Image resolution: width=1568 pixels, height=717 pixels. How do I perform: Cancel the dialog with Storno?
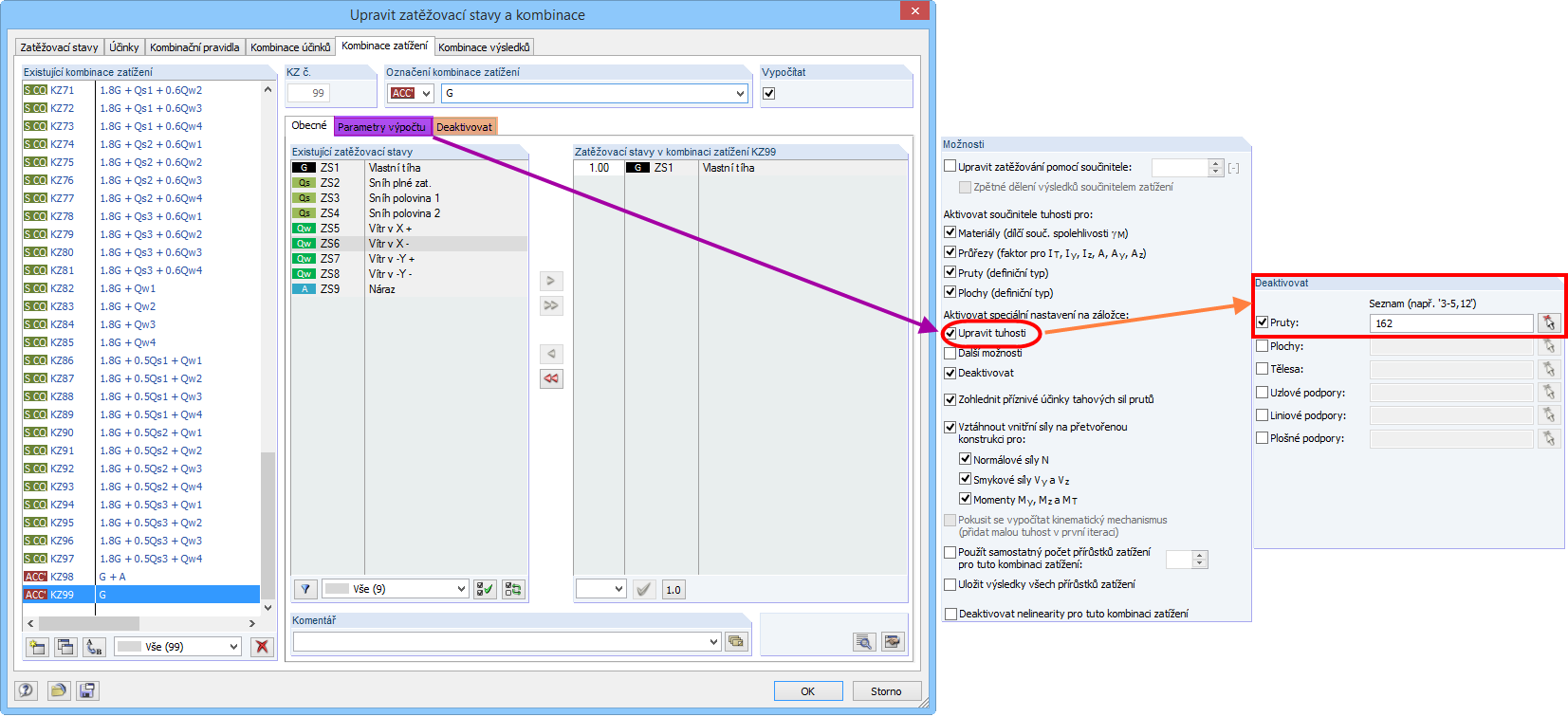pos(886,691)
